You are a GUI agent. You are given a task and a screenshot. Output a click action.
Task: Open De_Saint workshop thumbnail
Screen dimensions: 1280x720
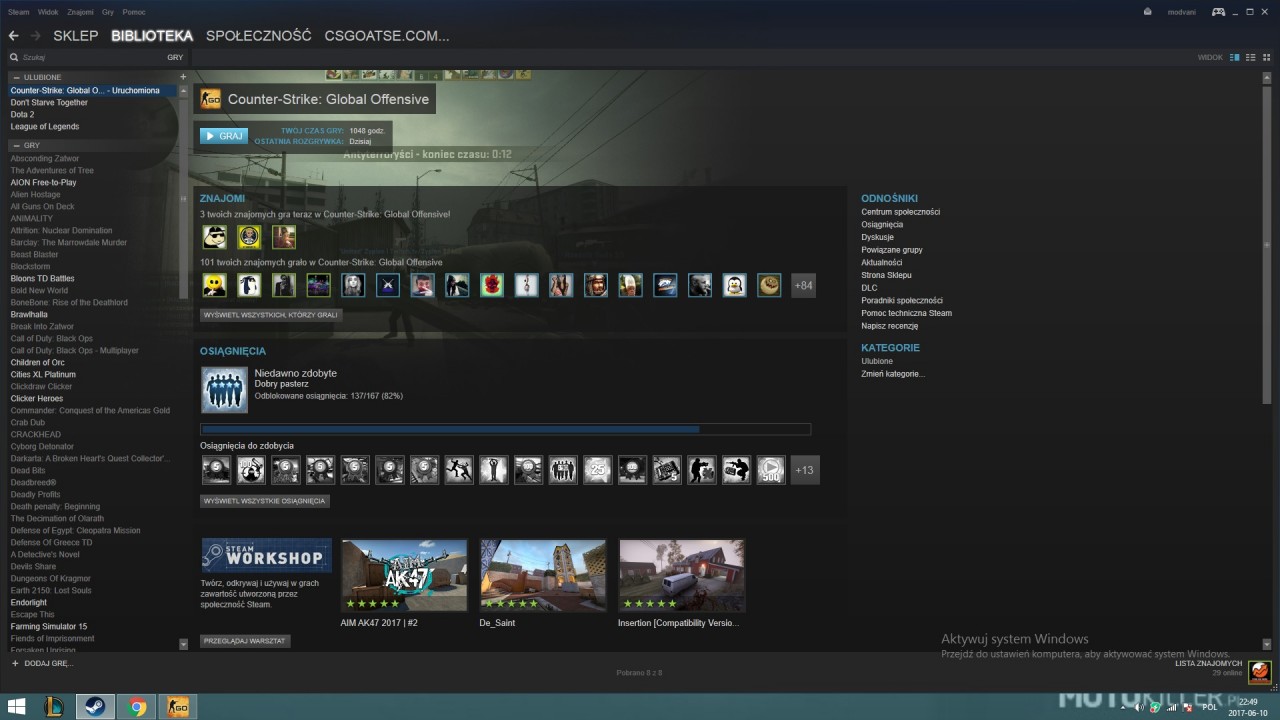pos(543,576)
